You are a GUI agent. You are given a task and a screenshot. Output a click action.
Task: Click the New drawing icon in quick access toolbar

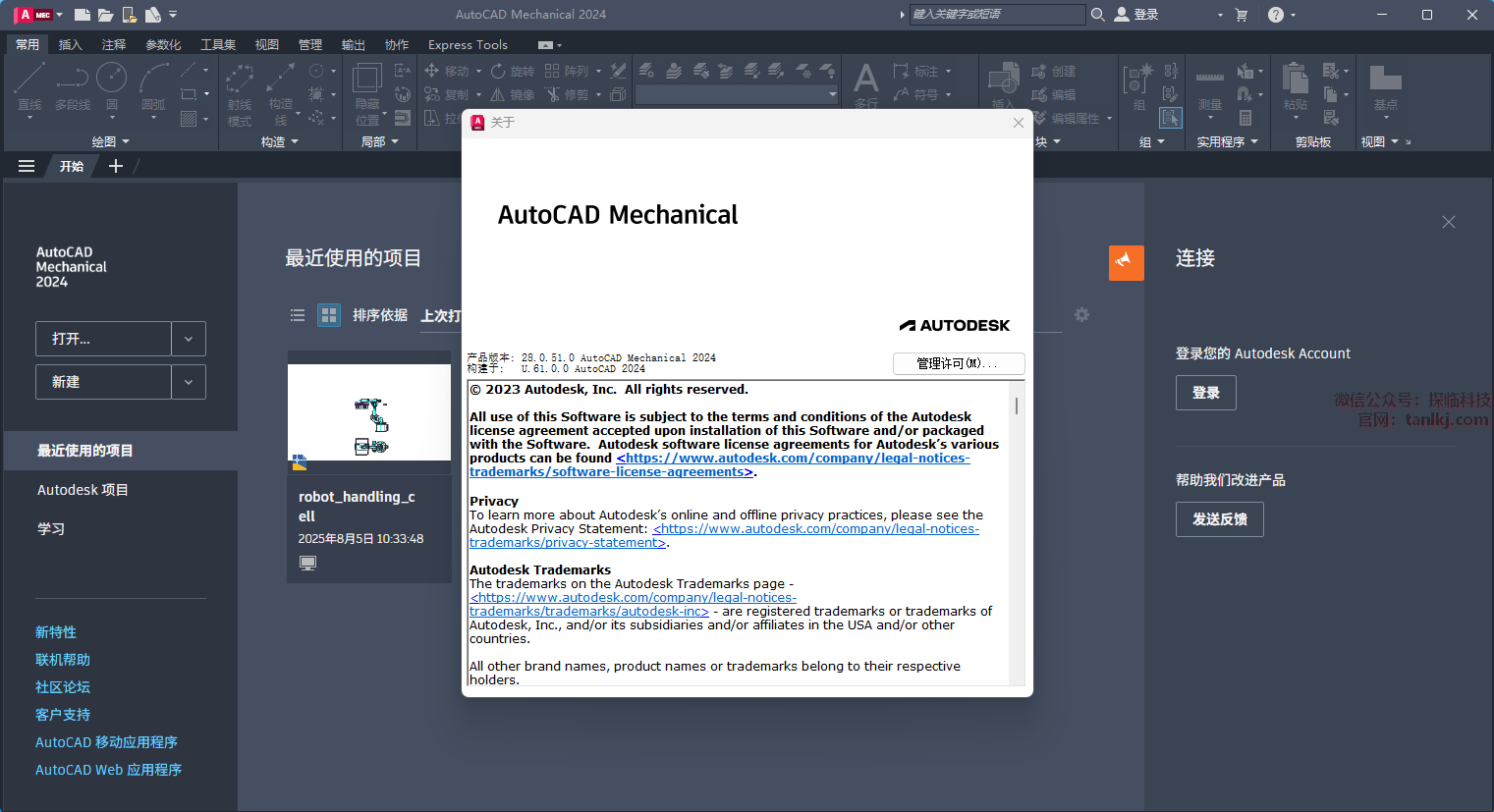(x=83, y=15)
